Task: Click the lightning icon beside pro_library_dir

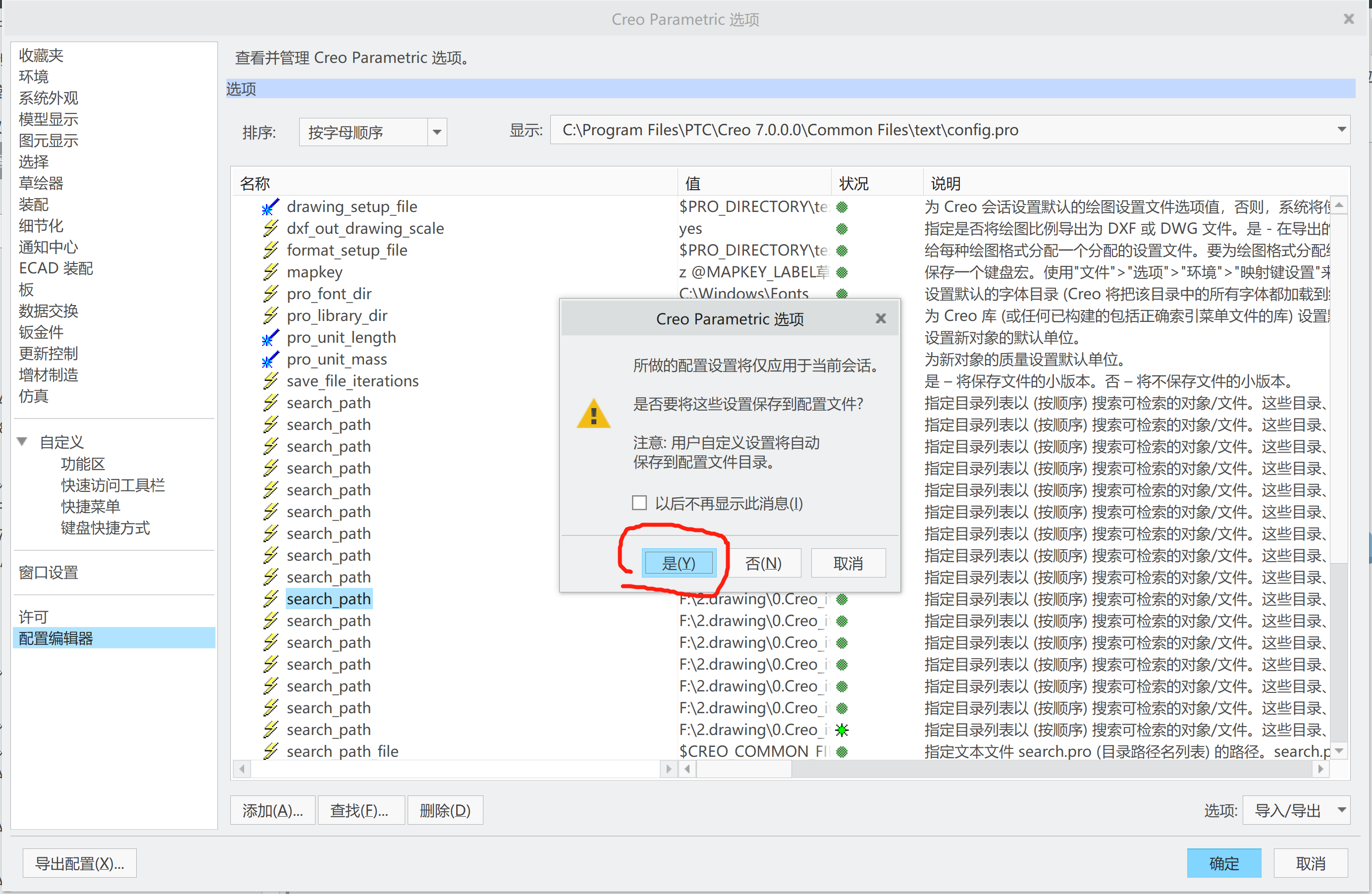Action: [x=270, y=316]
